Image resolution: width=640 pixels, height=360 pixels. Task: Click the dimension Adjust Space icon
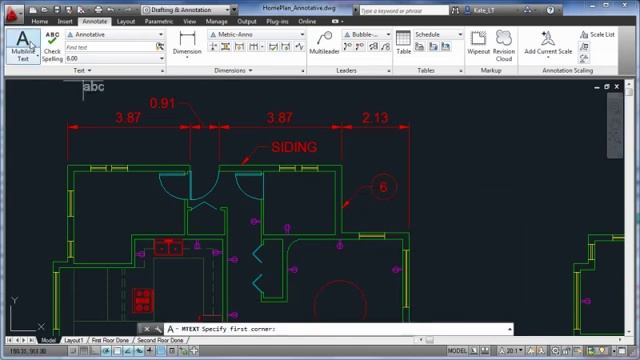(x=225, y=47)
